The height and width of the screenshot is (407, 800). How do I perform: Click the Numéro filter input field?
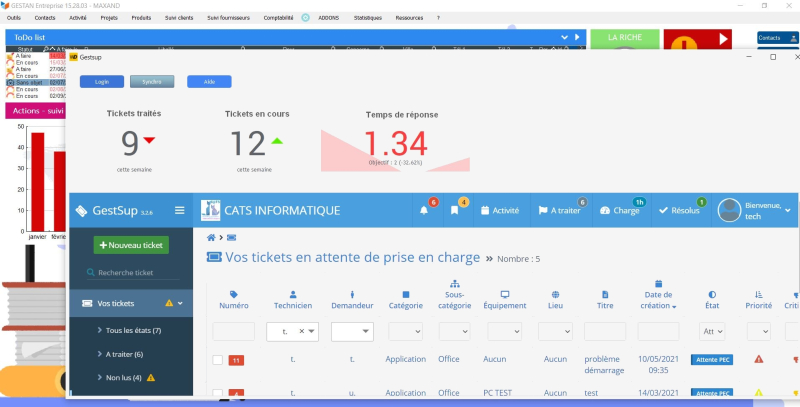point(234,332)
